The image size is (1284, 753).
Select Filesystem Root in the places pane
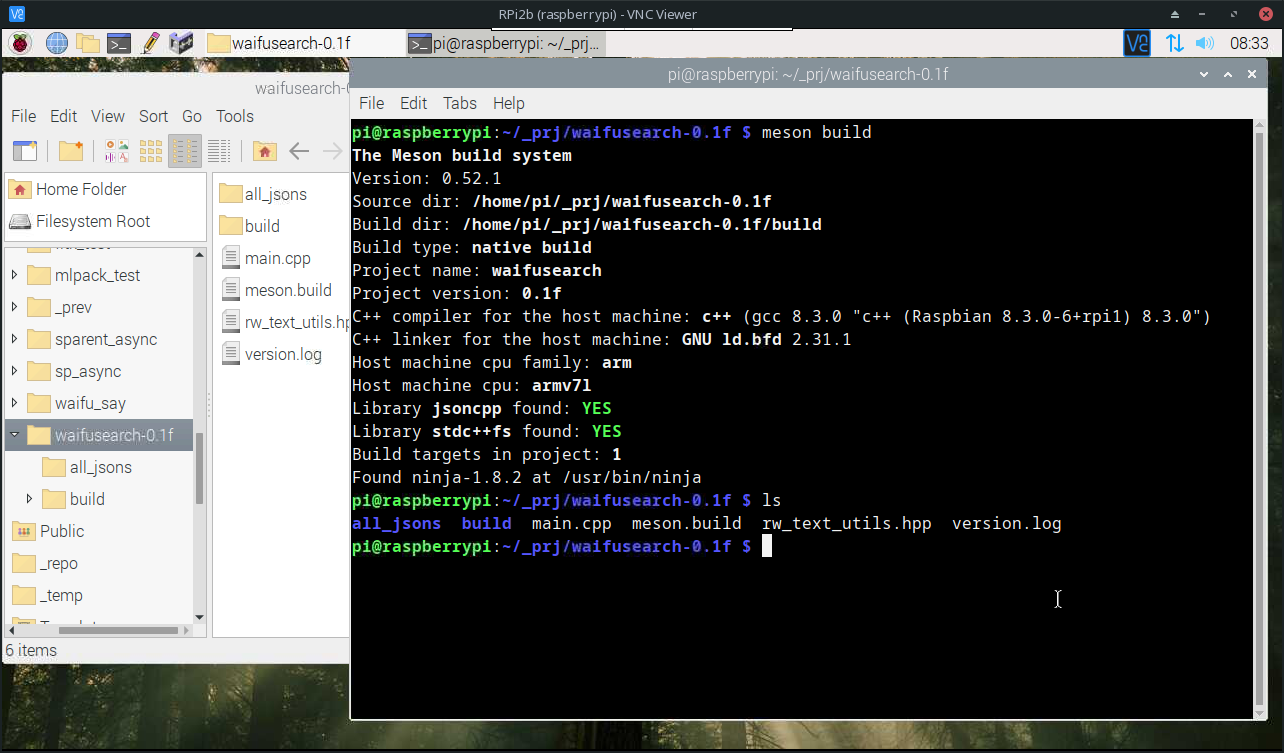click(x=105, y=221)
